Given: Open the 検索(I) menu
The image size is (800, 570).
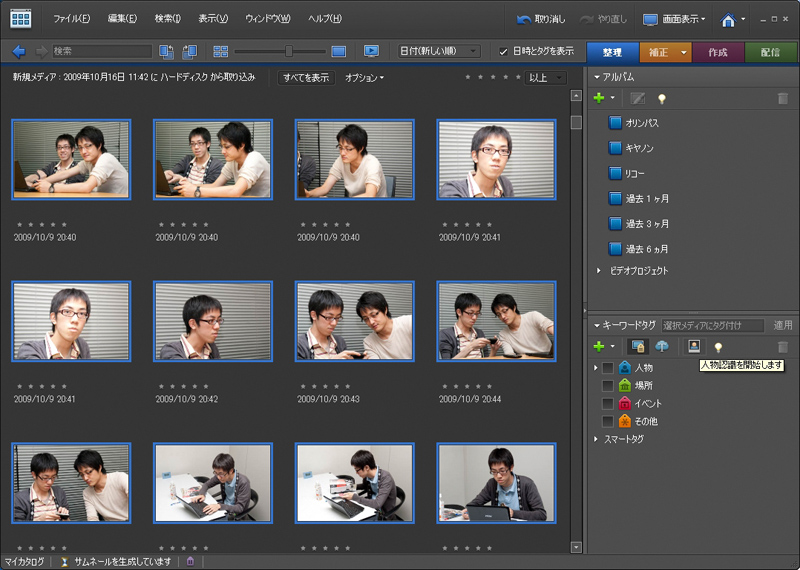Looking at the screenshot, I should point(167,18).
